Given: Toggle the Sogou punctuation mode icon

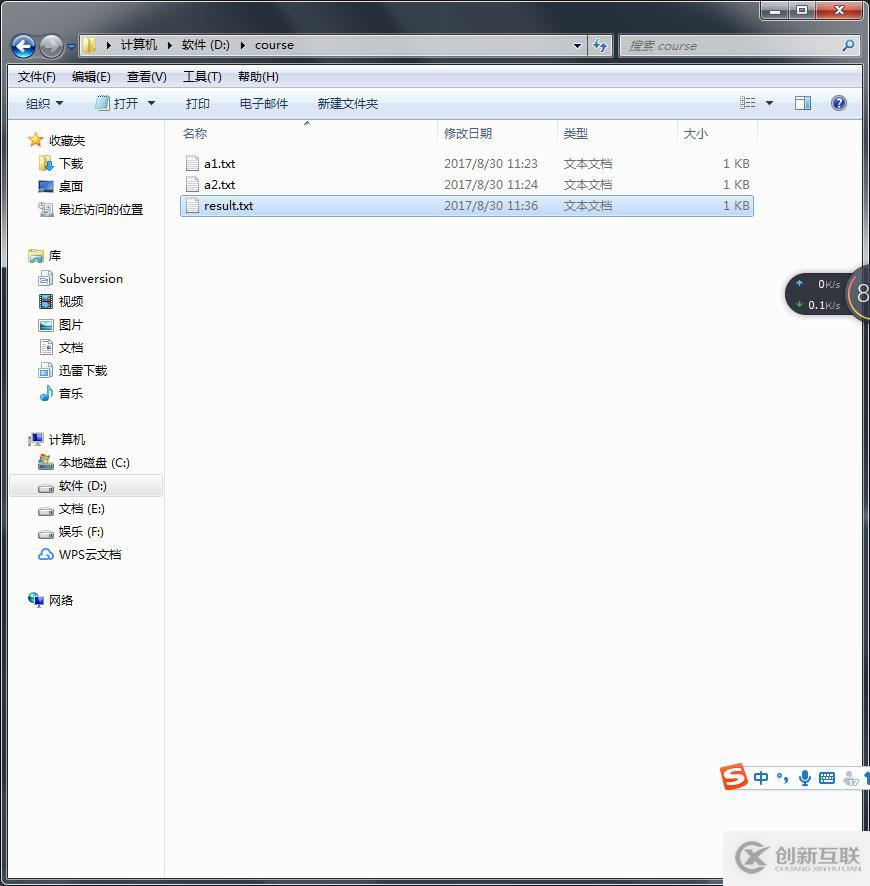Looking at the screenshot, I should tap(782, 778).
